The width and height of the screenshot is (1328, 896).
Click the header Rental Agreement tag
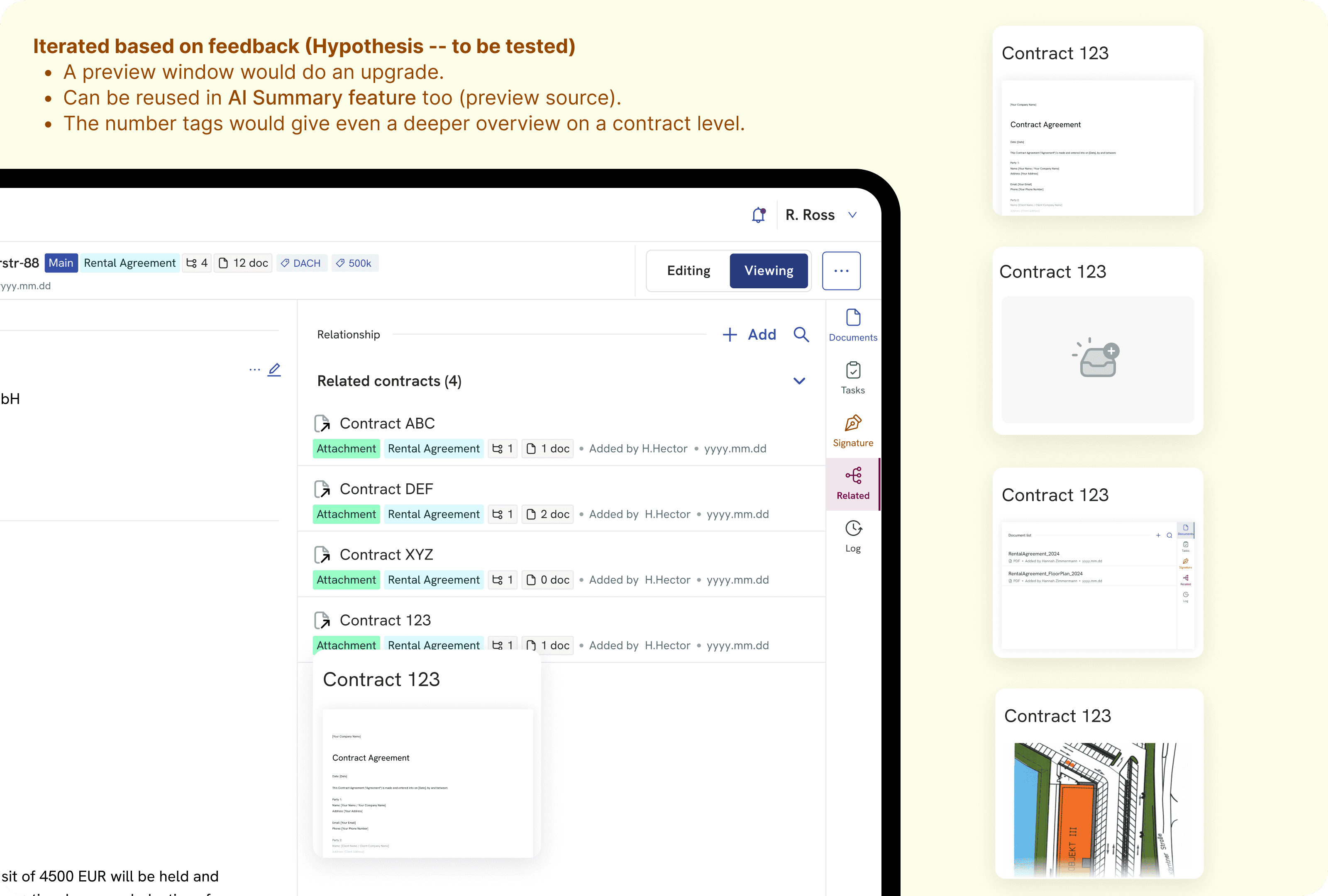point(130,263)
